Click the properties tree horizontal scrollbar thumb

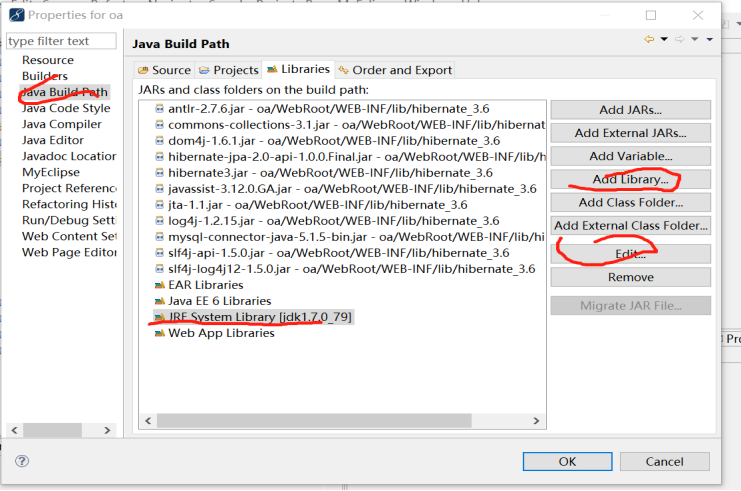click(x=52, y=430)
